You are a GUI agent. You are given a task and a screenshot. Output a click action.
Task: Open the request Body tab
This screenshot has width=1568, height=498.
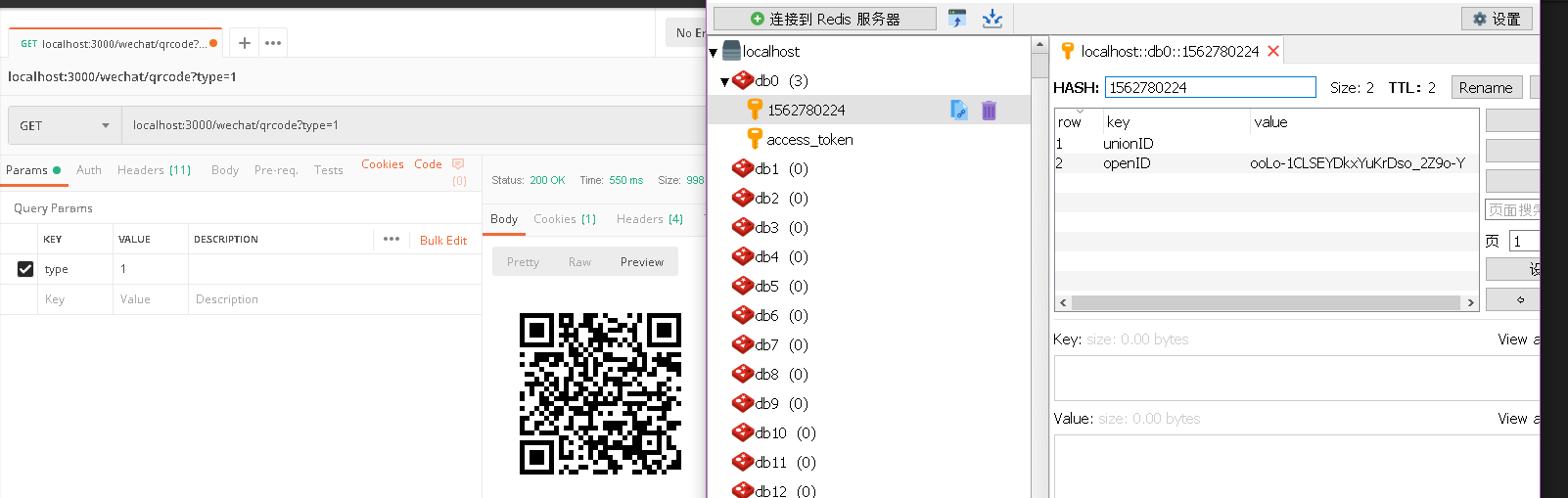coord(225,170)
